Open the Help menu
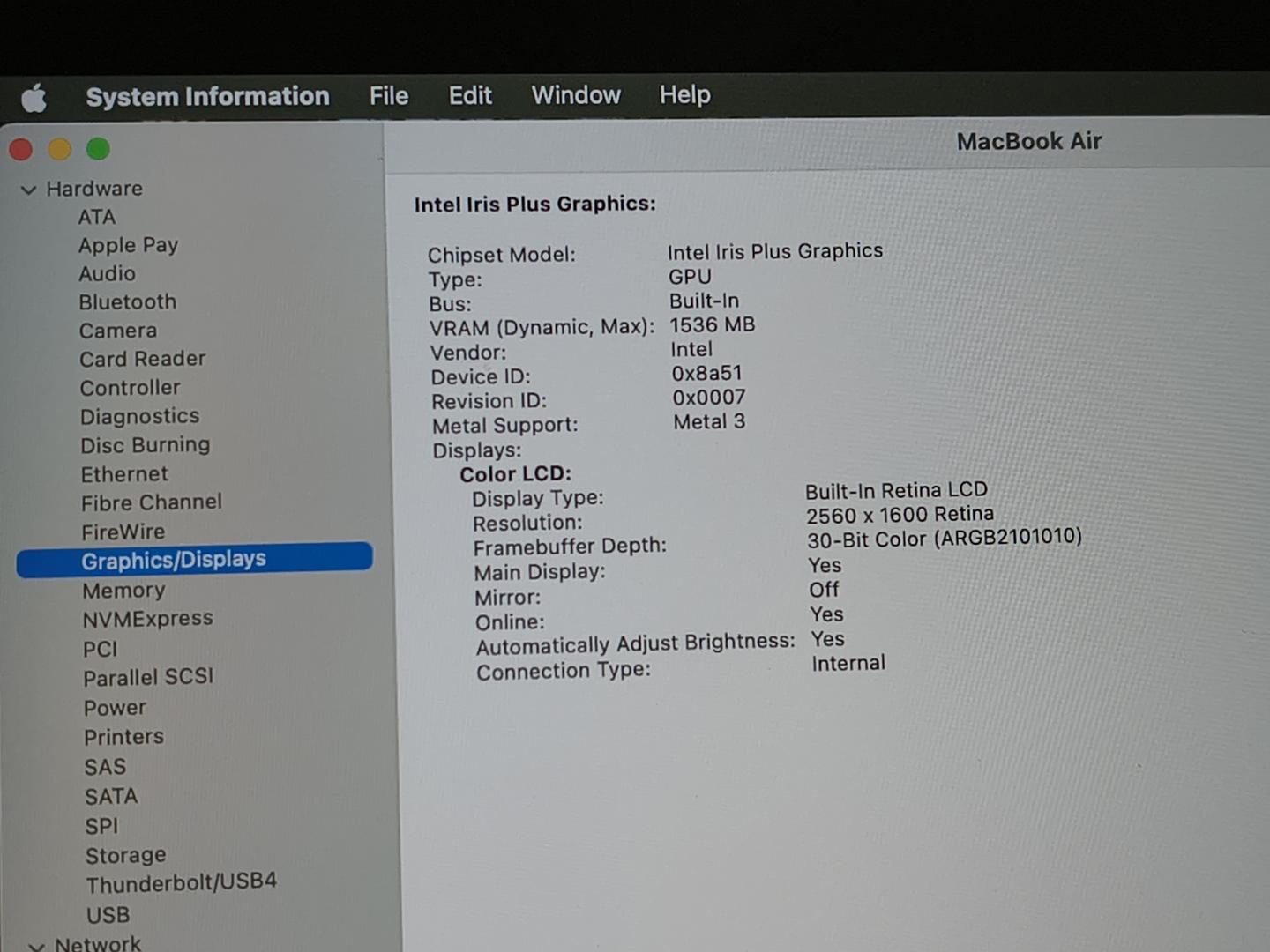The width and height of the screenshot is (1270, 952). 684,94
